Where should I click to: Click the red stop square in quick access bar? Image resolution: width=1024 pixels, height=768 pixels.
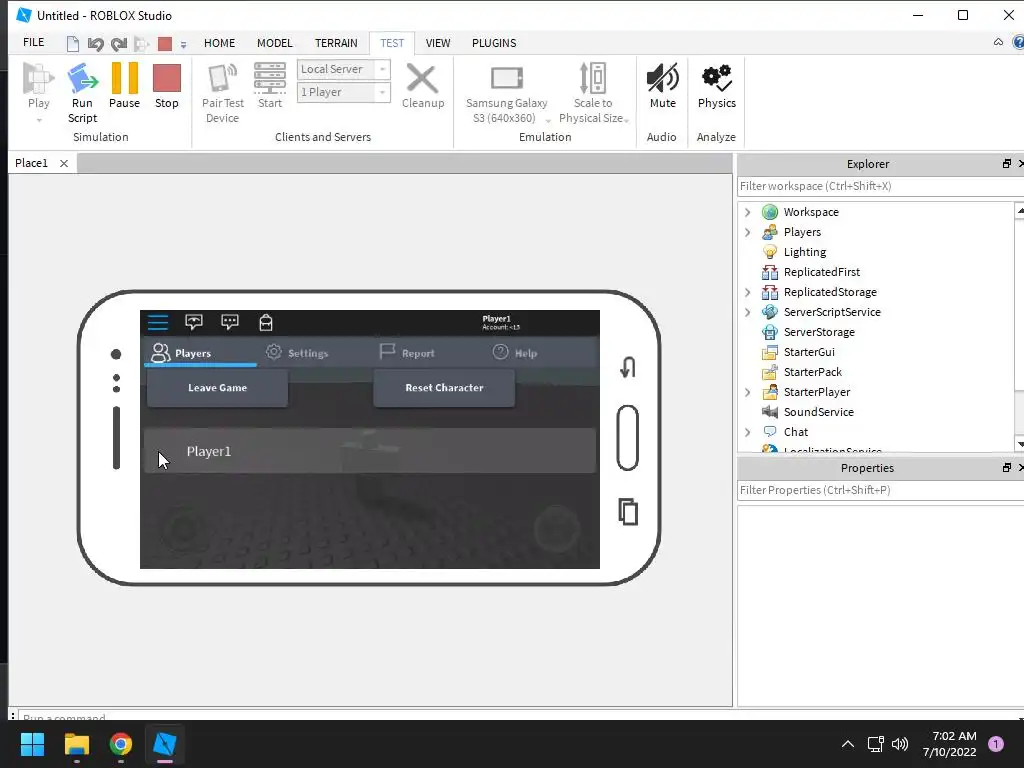(x=165, y=44)
